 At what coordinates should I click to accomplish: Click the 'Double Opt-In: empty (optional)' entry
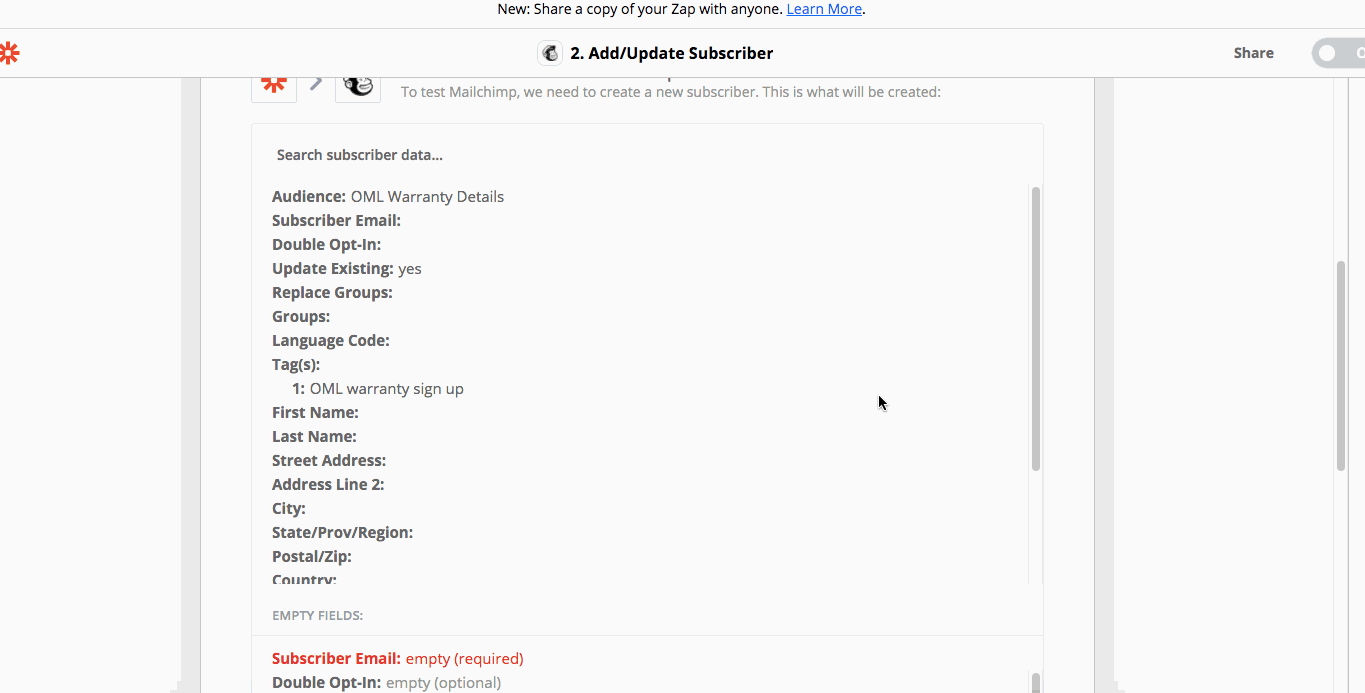(386, 683)
